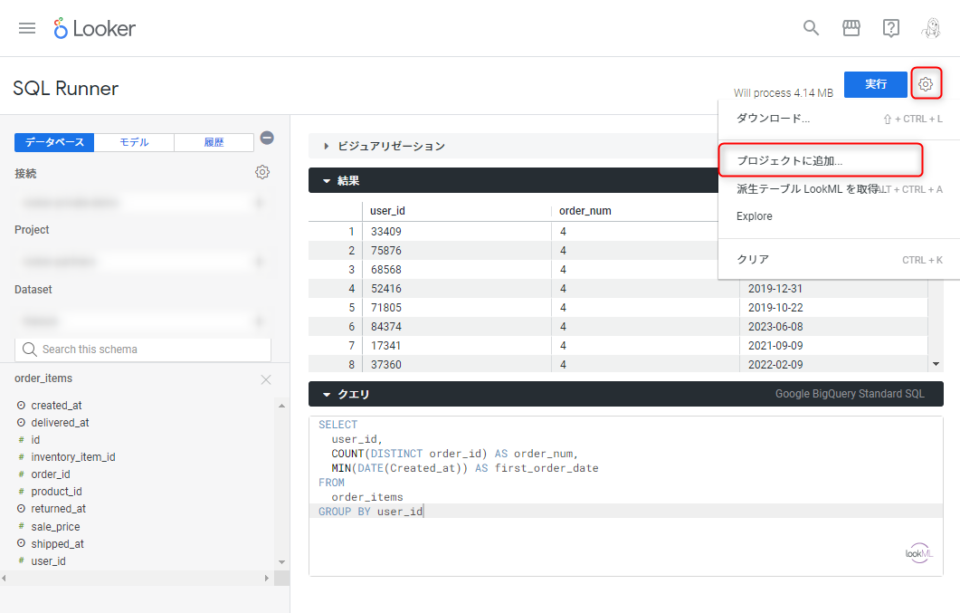Open the navigation hamburger menu
The height and width of the screenshot is (613, 960).
[27, 28]
